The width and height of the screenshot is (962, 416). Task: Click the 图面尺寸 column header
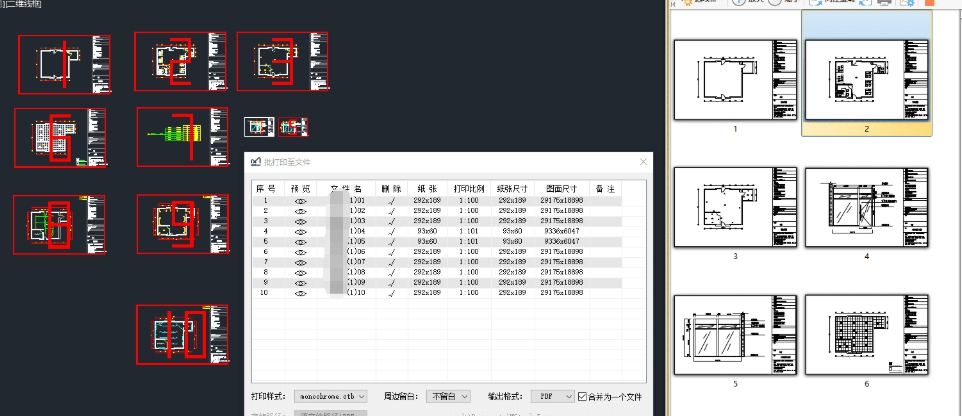[562, 188]
